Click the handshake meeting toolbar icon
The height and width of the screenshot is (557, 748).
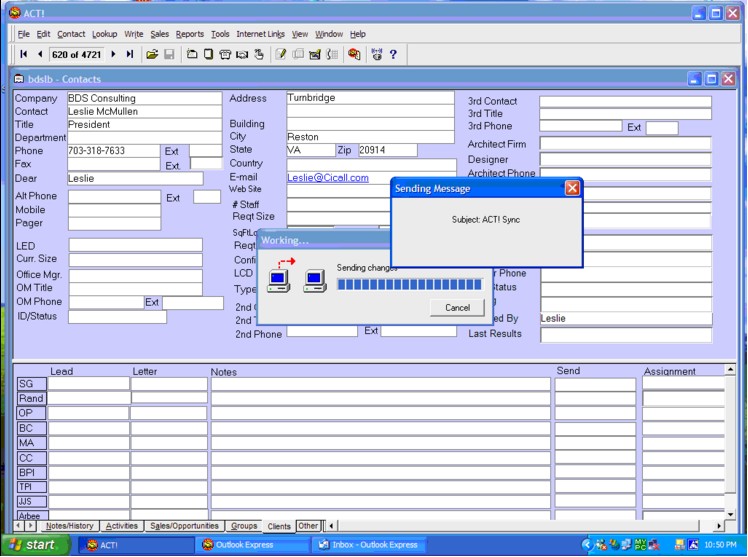242,54
